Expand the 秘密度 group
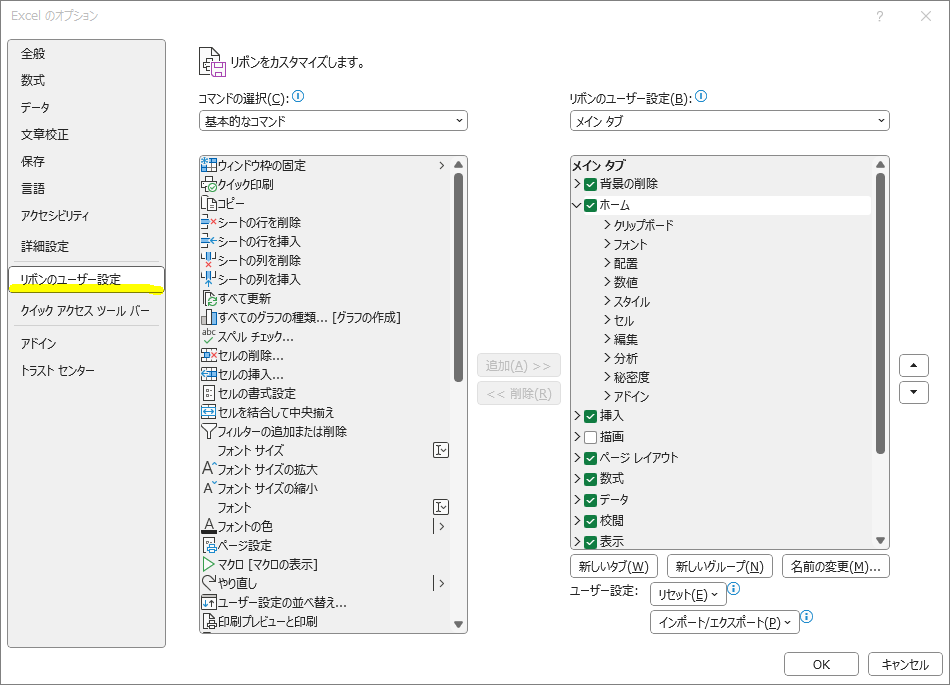 click(607, 377)
